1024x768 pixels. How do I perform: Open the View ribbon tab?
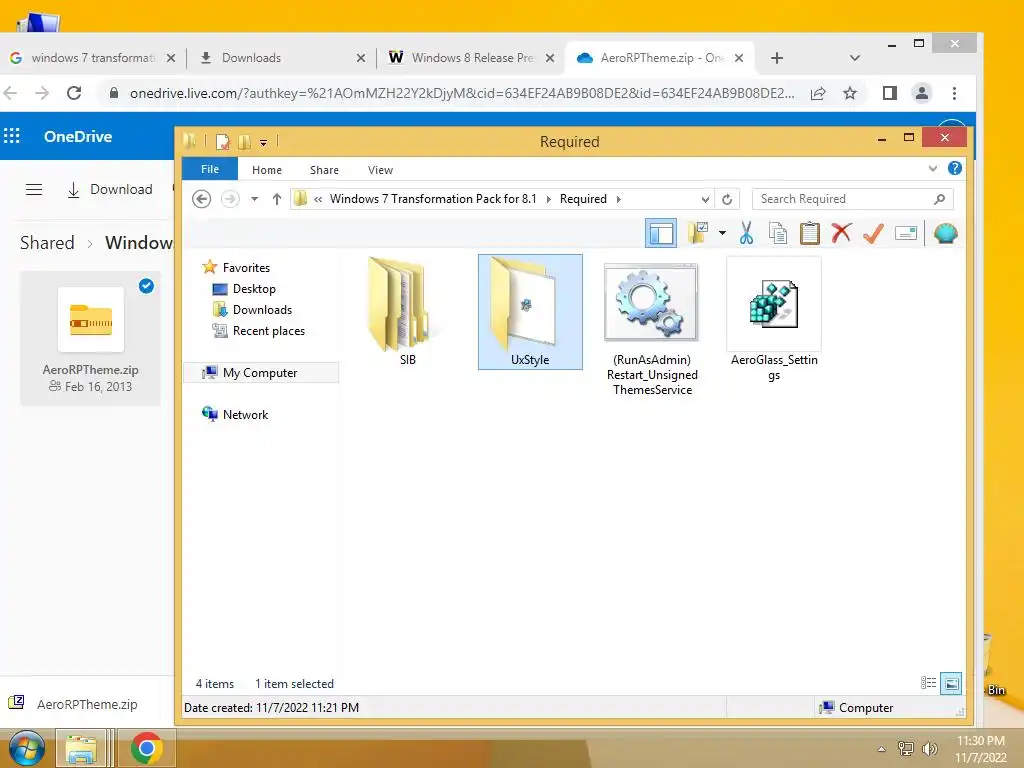(380, 170)
